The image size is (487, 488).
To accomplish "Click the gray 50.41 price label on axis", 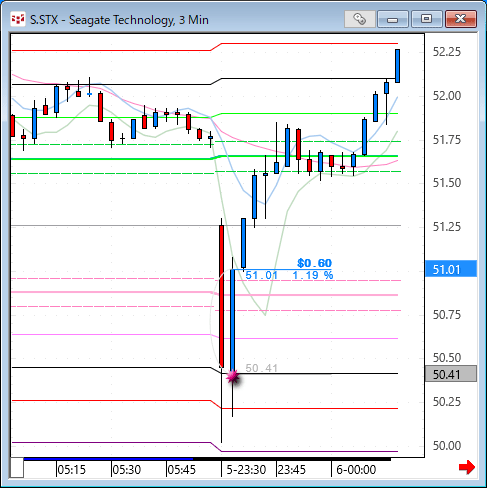I will point(451,374).
